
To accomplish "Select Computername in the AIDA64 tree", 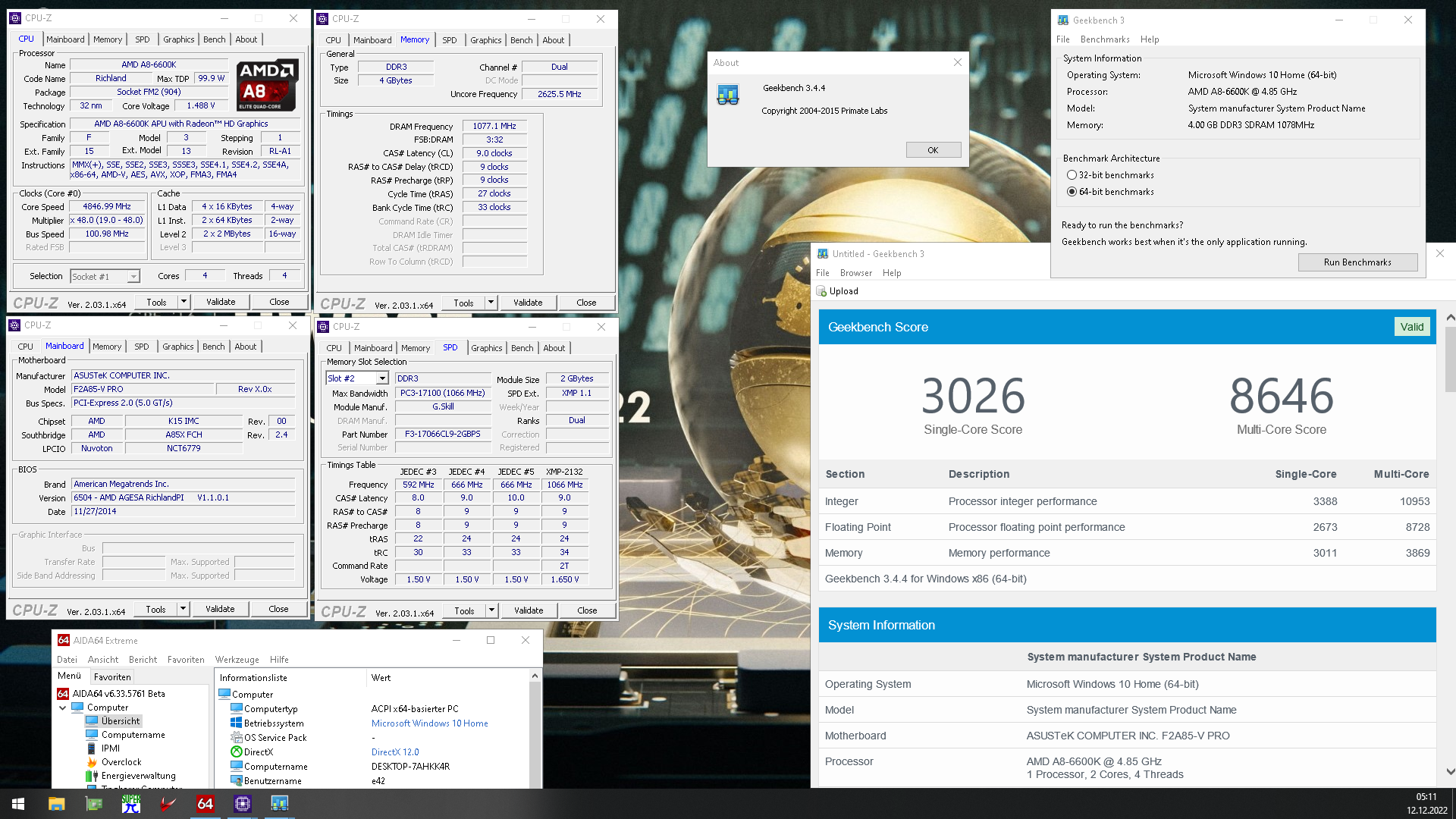I will tap(133, 735).
